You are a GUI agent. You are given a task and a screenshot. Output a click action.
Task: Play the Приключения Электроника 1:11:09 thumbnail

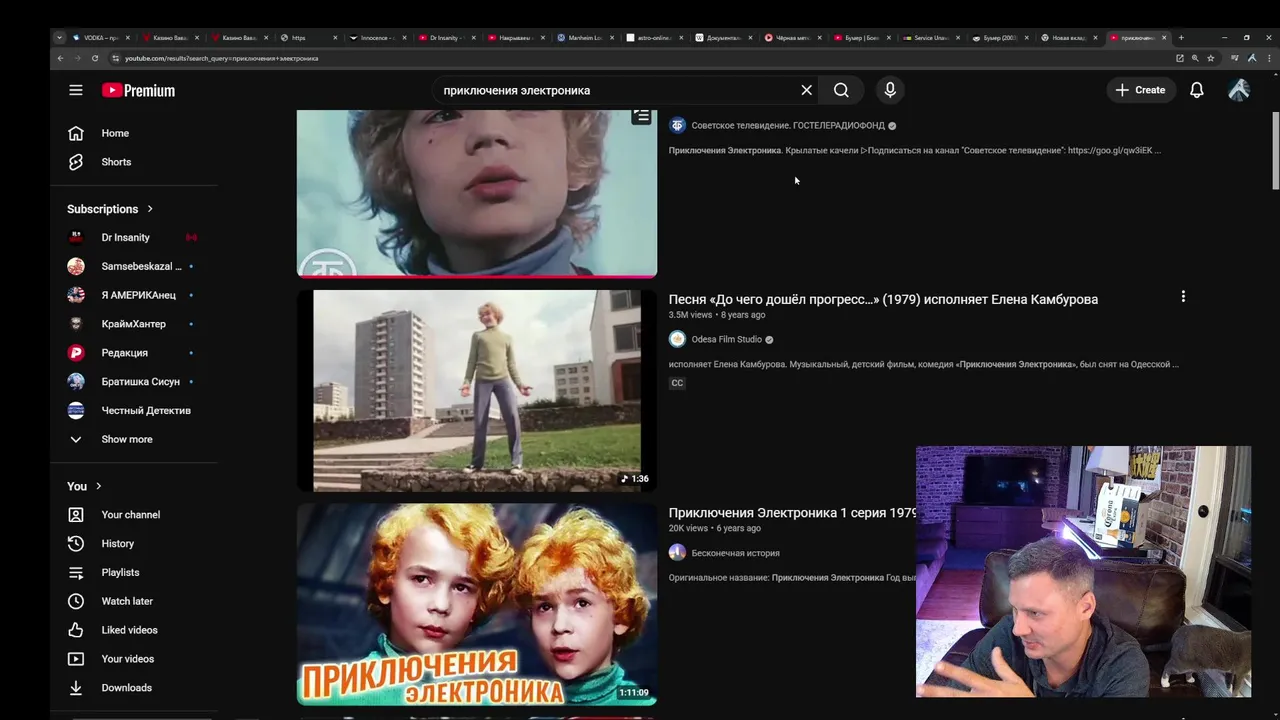point(477,604)
